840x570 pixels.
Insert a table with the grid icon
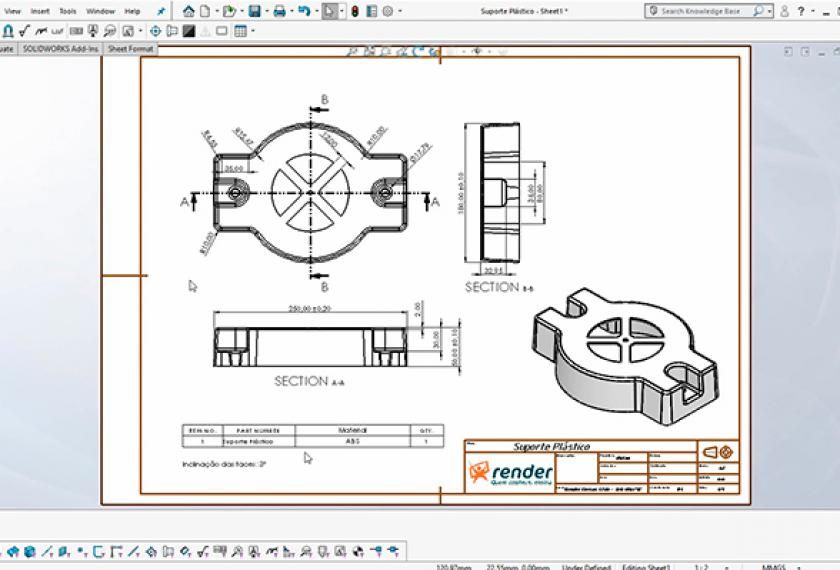point(241,31)
